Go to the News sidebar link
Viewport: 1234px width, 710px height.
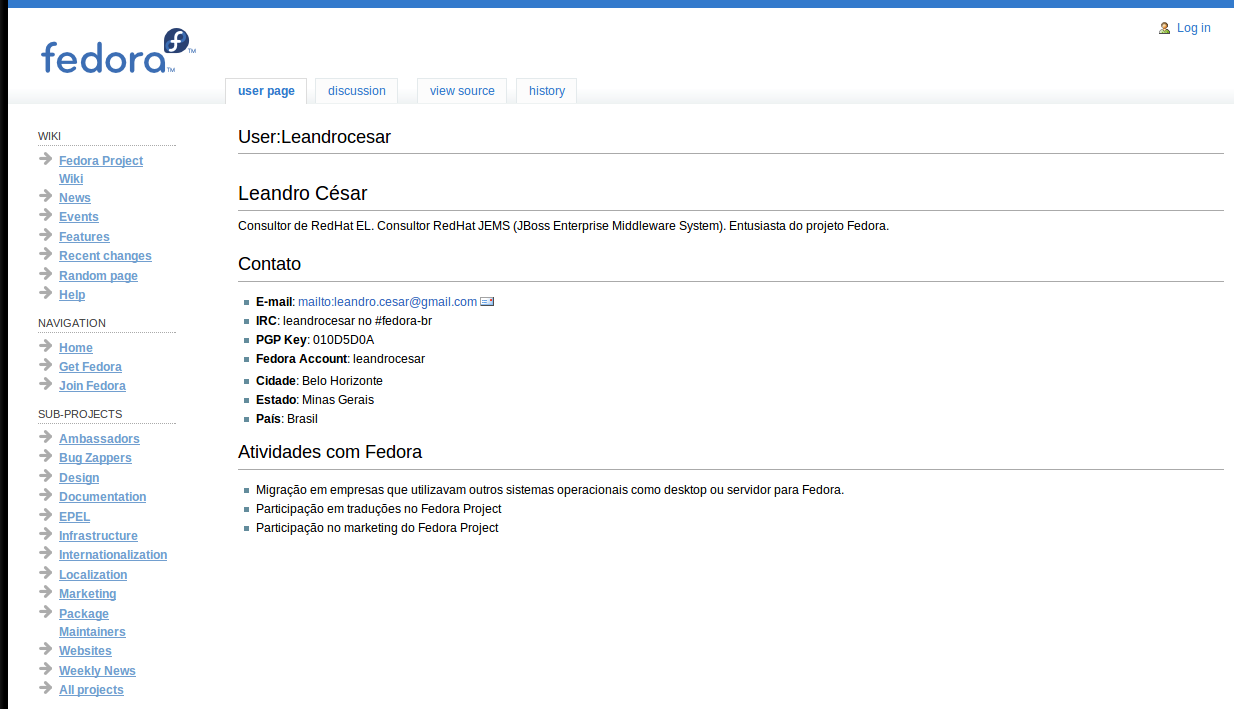tap(75, 198)
